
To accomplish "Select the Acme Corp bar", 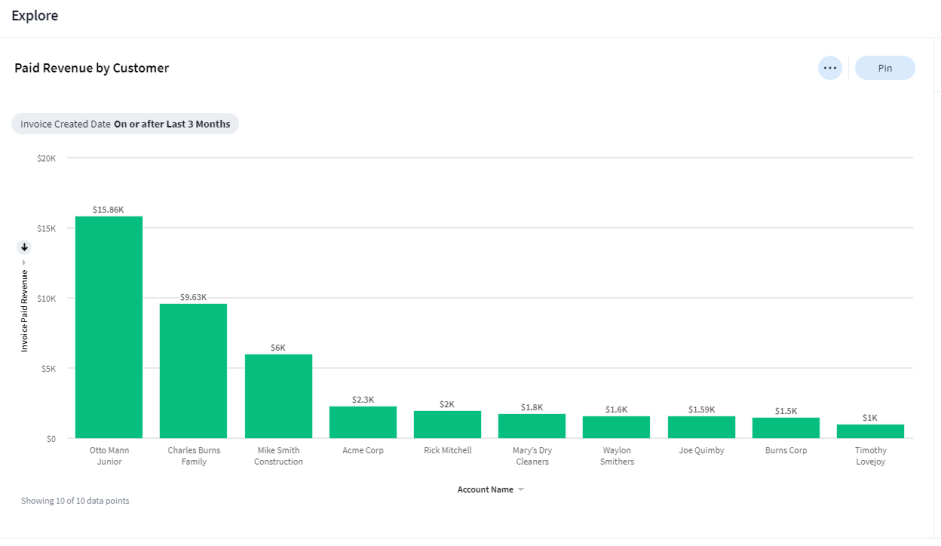I will tap(363, 422).
